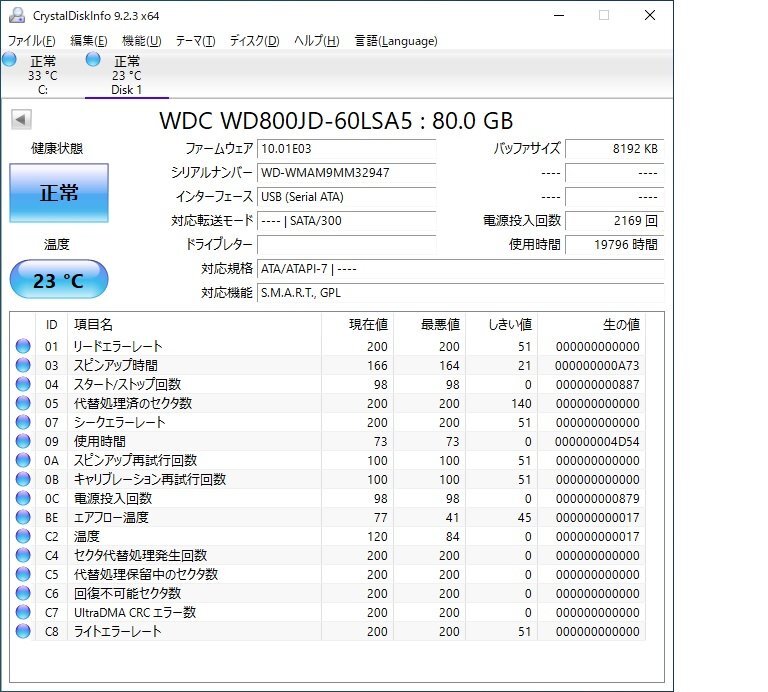Click the empty ドライブレター field
This screenshot has height=692, width=768.
pyautogui.click(x=346, y=244)
